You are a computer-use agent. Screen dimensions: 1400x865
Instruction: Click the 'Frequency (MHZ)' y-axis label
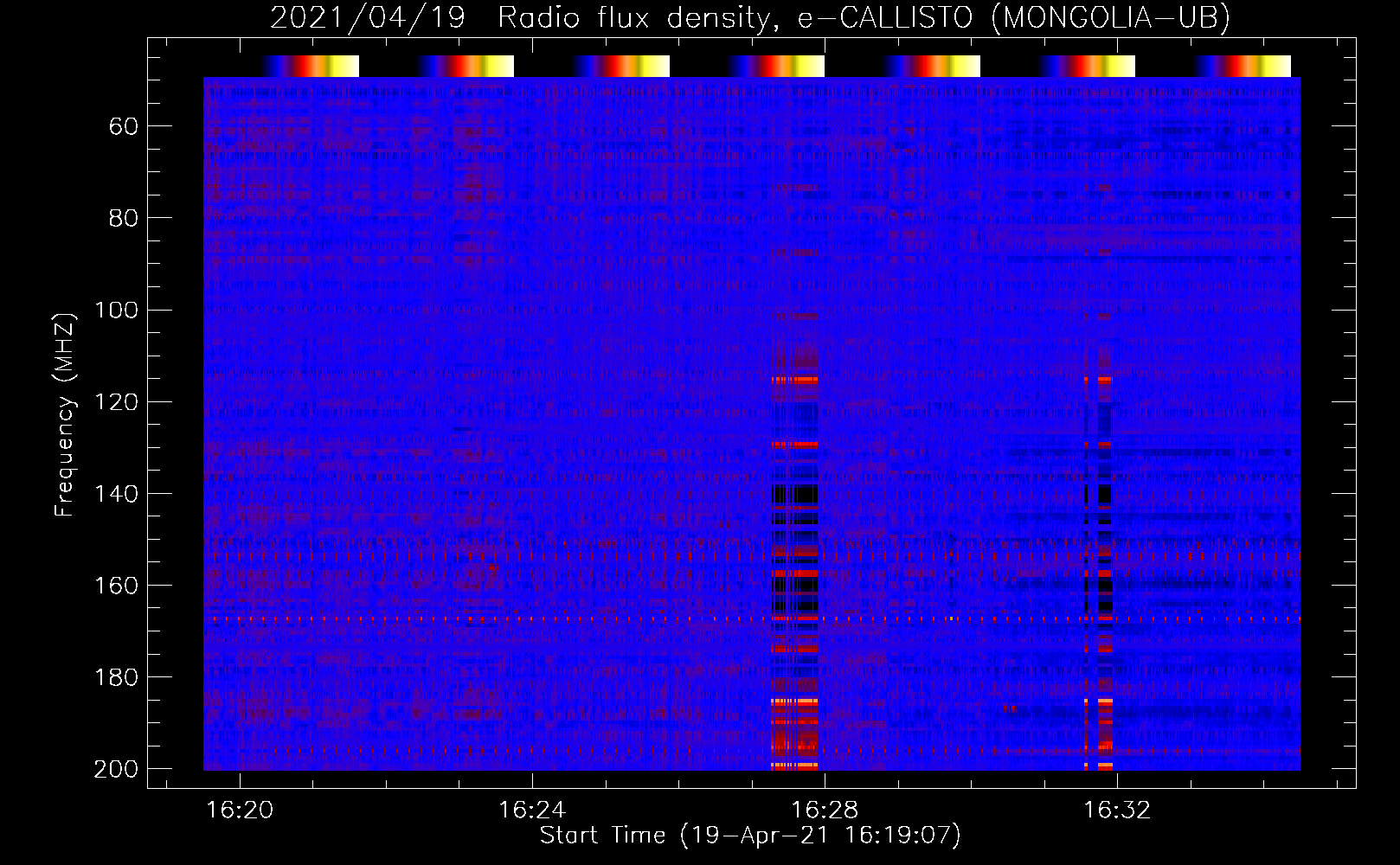(x=65, y=414)
